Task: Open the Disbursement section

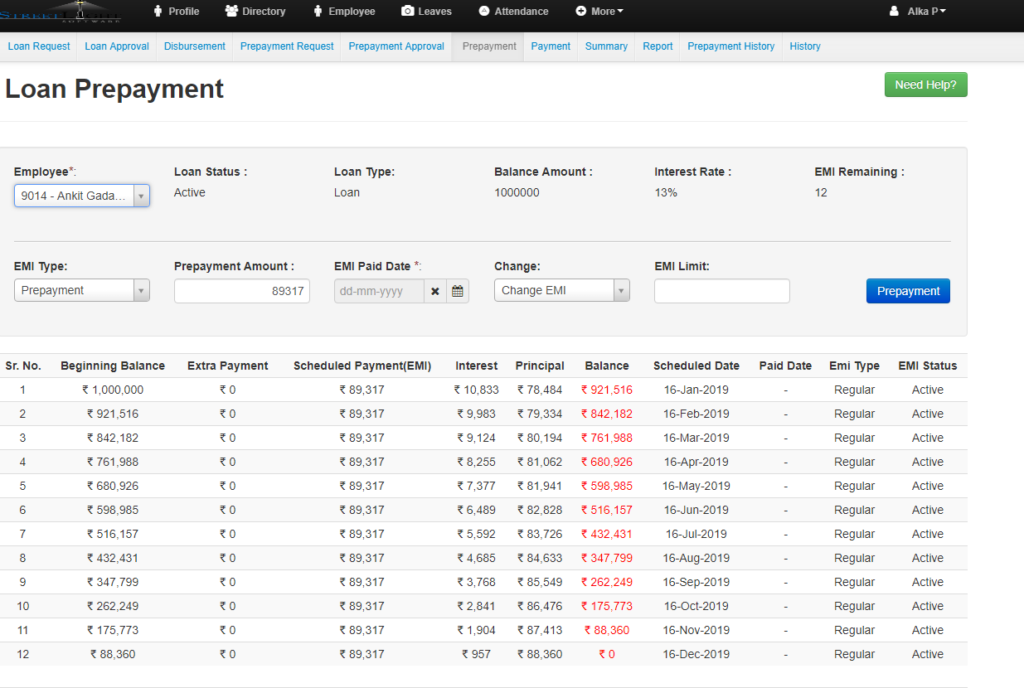Action: click(194, 46)
